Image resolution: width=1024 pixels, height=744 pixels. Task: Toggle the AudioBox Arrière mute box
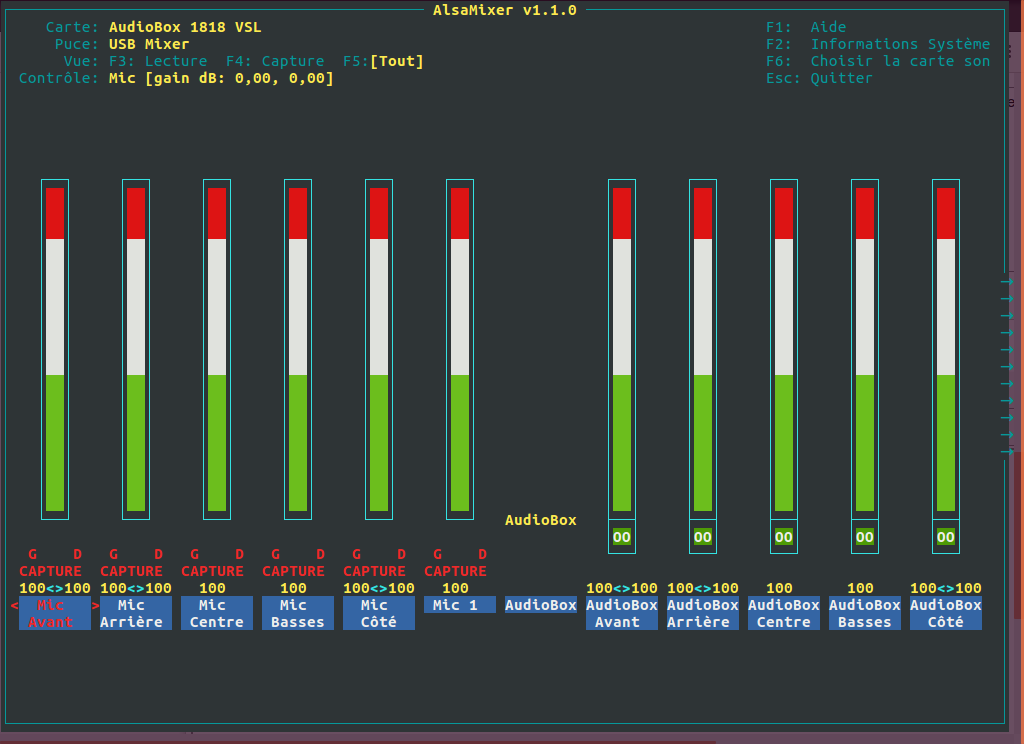coord(703,537)
